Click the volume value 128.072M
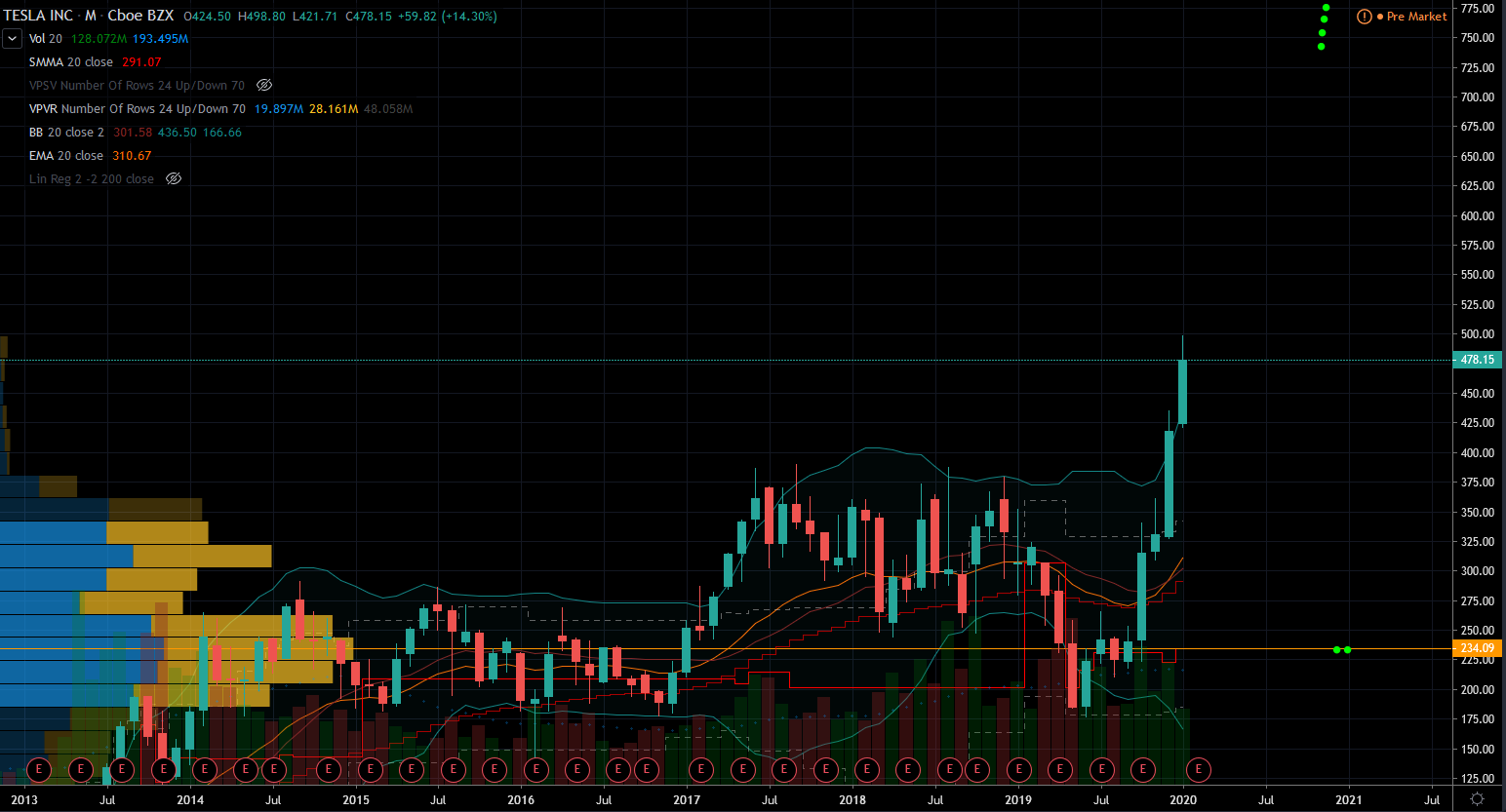Viewport: 1506px width, 812px height. [99, 39]
